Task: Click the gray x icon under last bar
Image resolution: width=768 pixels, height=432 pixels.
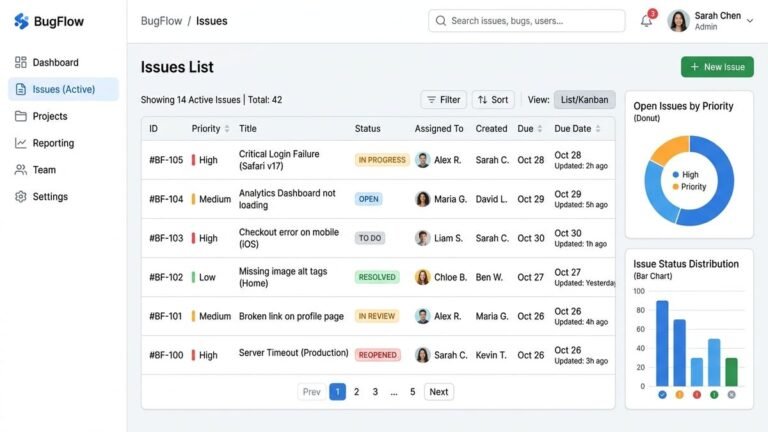Action: [731, 395]
